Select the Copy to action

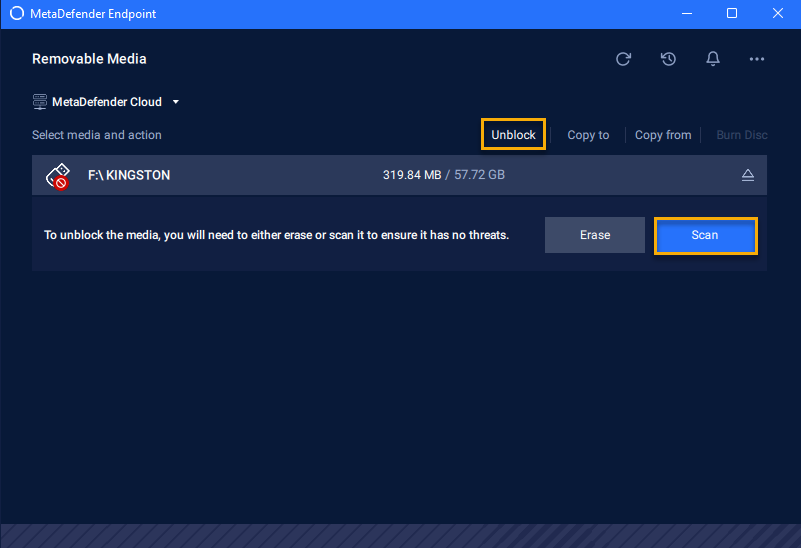[588, 135]
